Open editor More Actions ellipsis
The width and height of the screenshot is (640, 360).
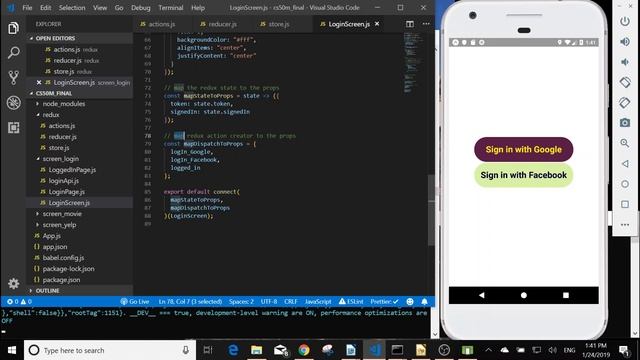pyautogui.click(x=426, y=24)
